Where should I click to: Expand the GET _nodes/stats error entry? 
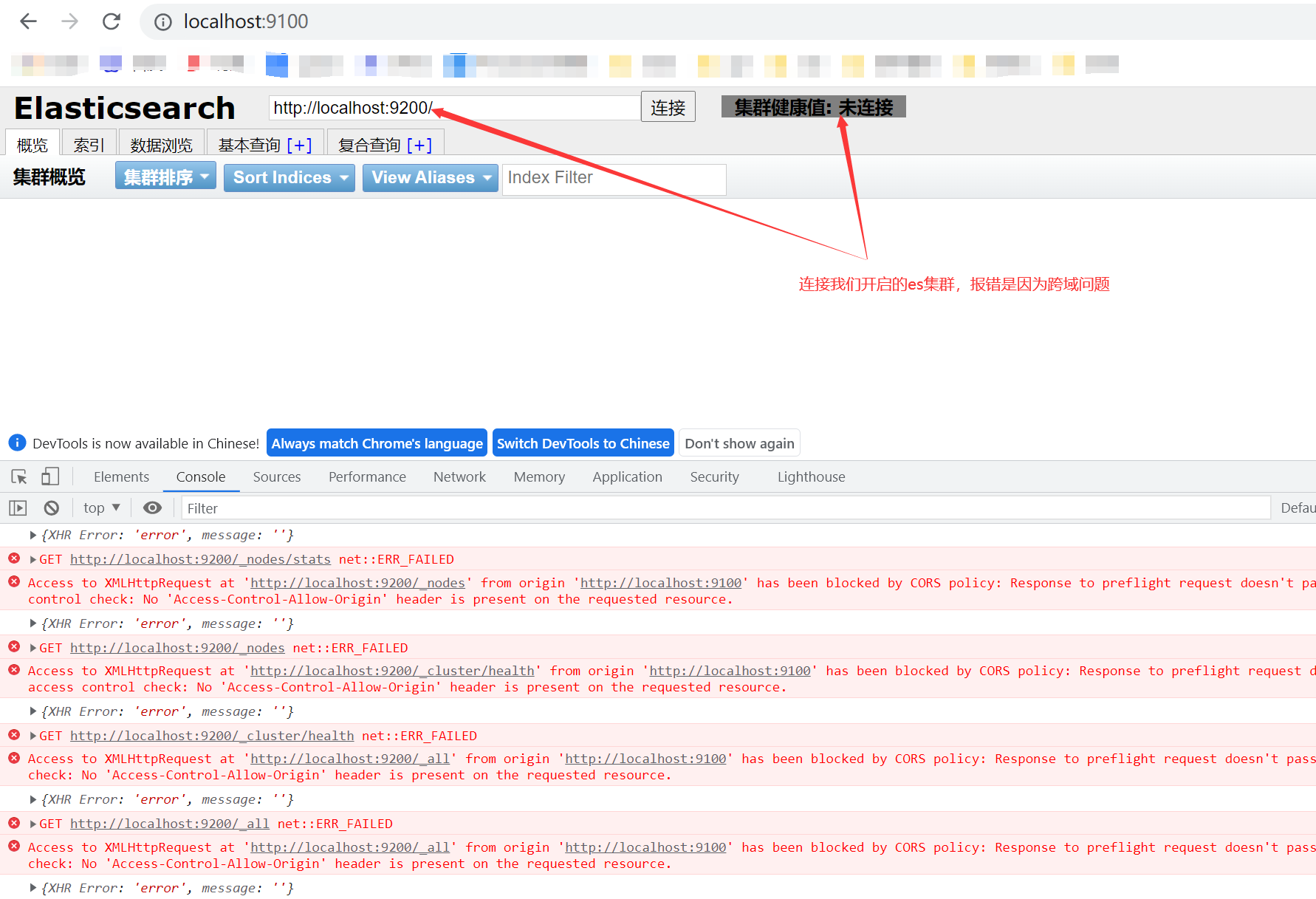pyautogui.click(x=32, y=559)
